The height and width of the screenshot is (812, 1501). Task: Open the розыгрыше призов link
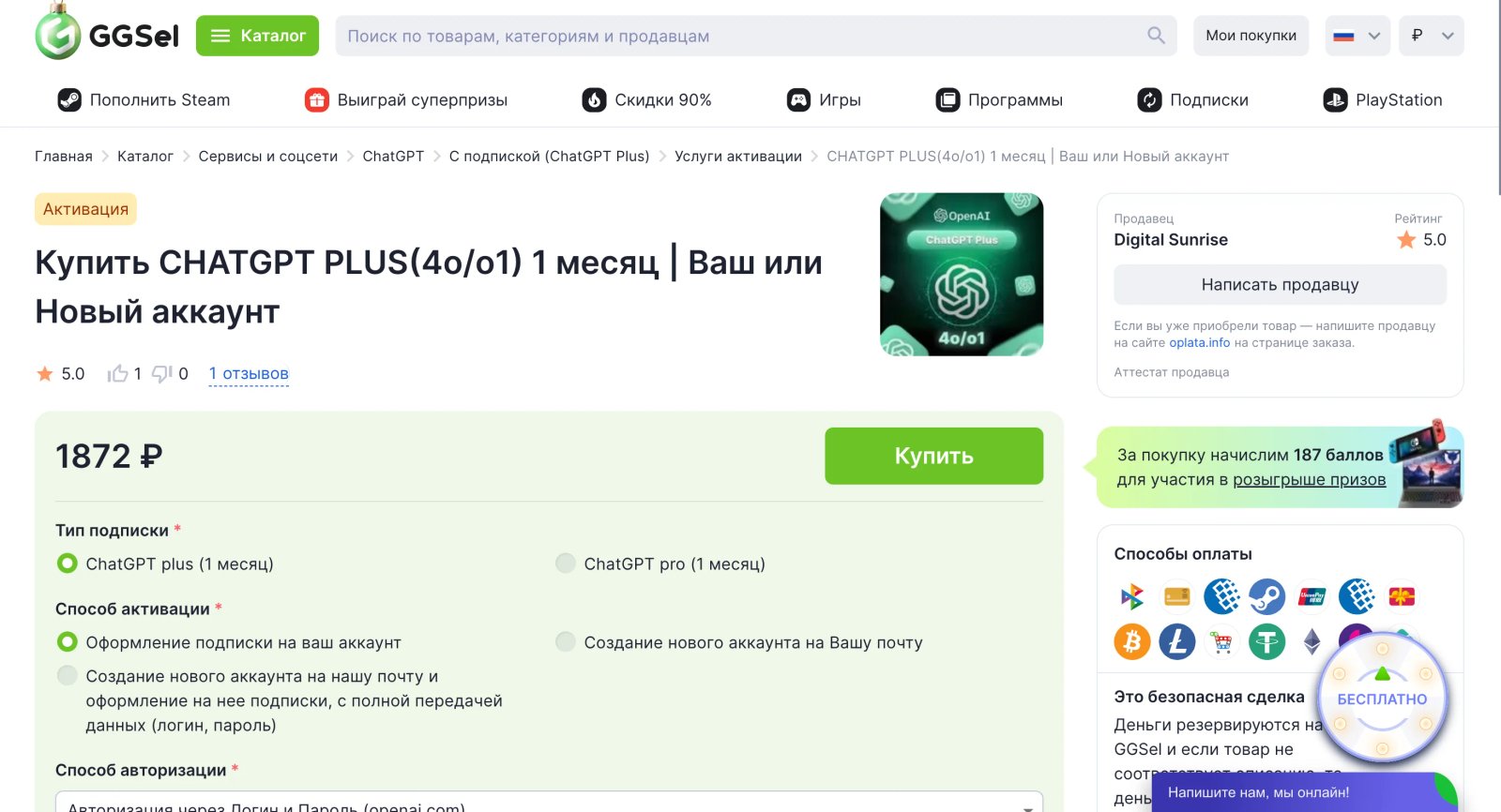[x=1309, y=480]
